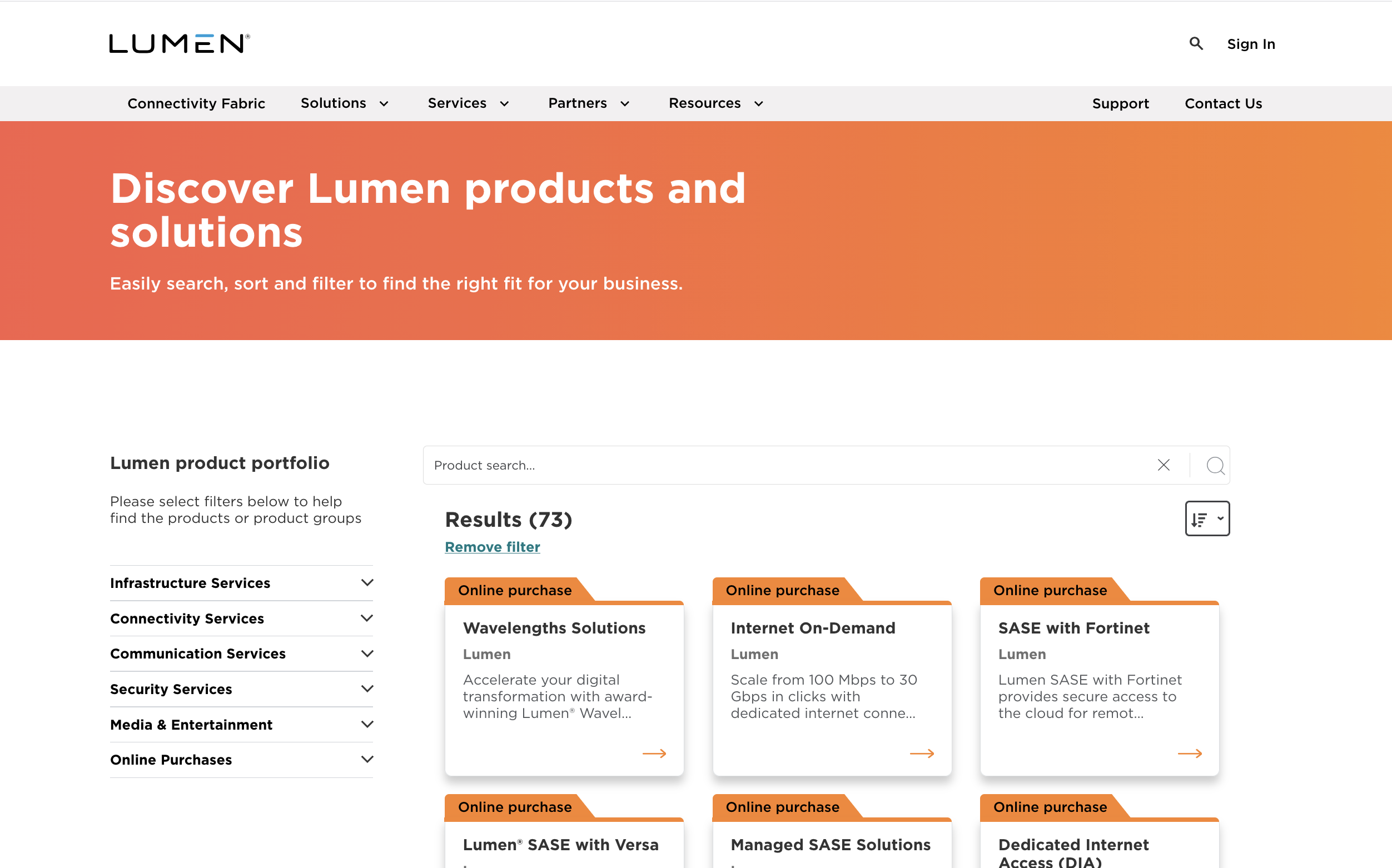Click Online purchase tag on Internet On-Demand
Viewport: 1392px width, 868px height.
coord(783,591)
